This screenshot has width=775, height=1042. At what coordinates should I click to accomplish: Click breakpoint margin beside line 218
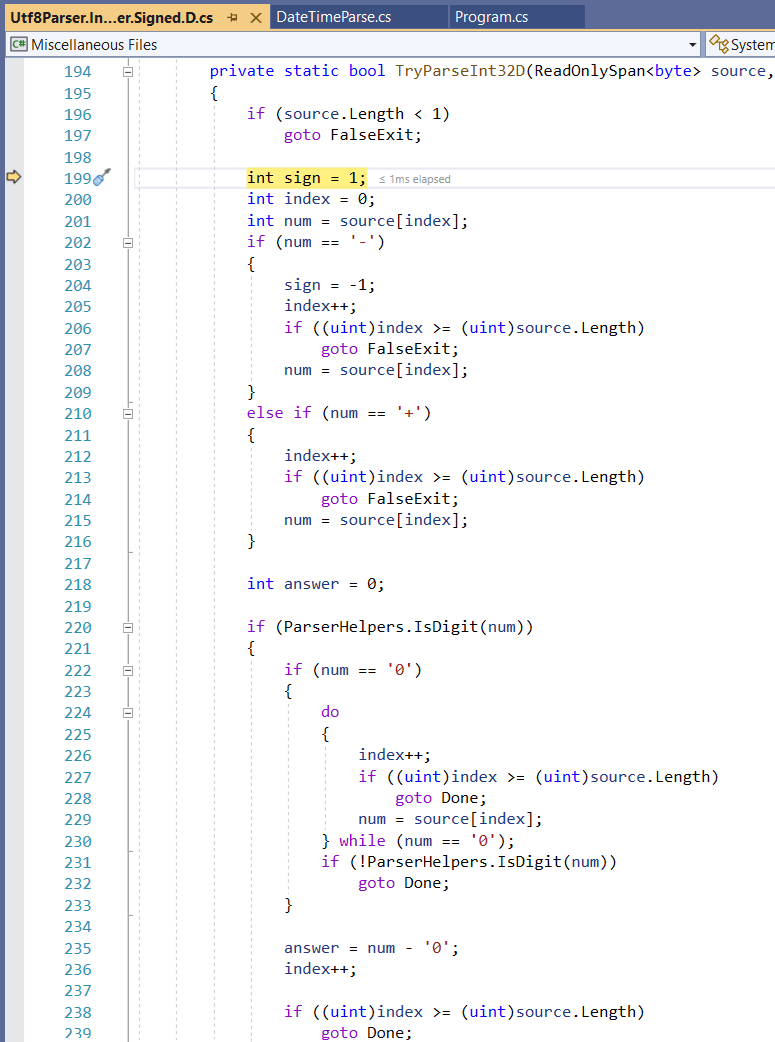[14, 584]
